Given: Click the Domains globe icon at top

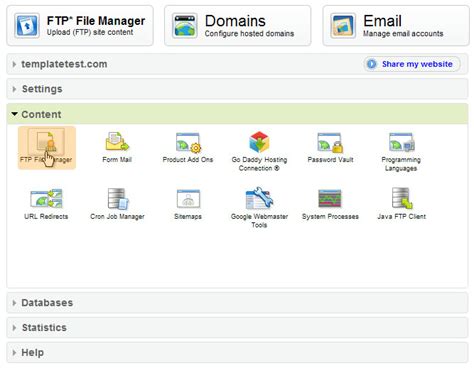Looking at the screenshot, I should pos(185,25).
